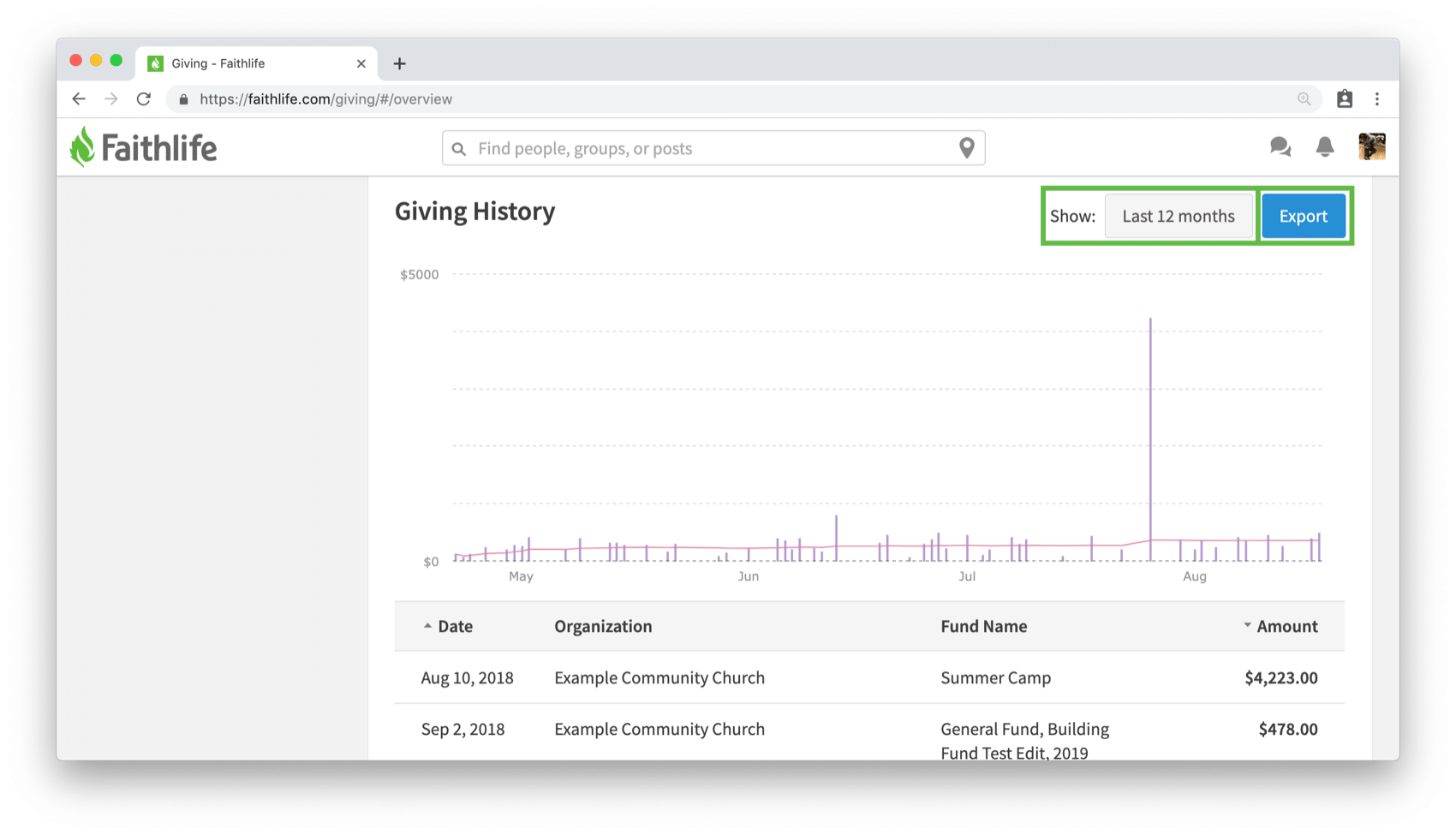Click the $478.00 amount

[x=1288, y=729]
